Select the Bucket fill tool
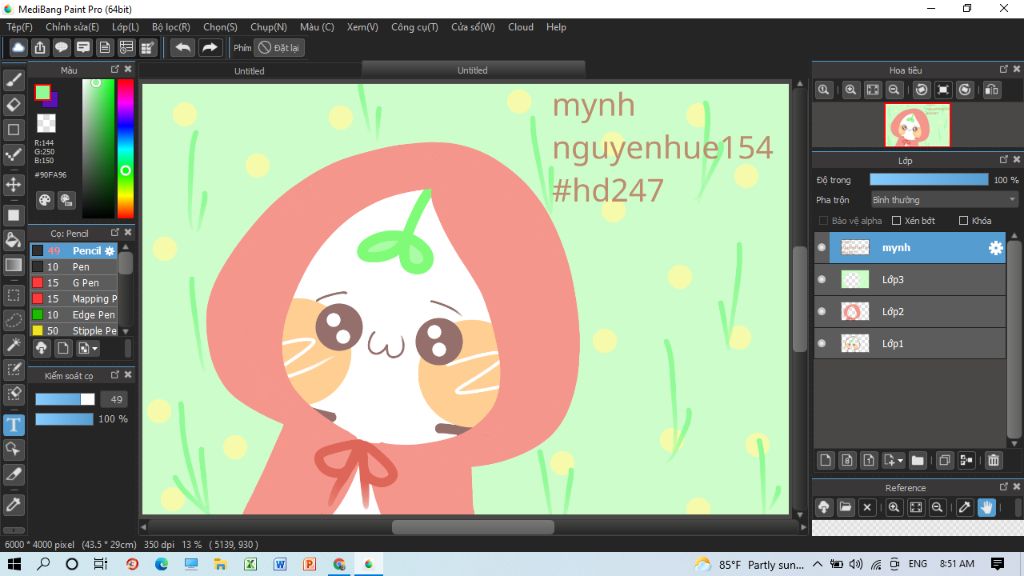 [x=14, y=240]
